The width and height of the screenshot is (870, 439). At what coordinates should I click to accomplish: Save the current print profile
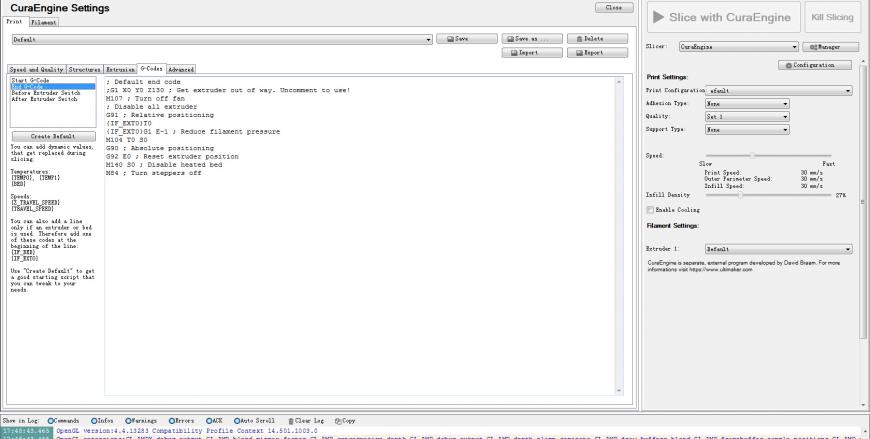(x=467, y=39)
